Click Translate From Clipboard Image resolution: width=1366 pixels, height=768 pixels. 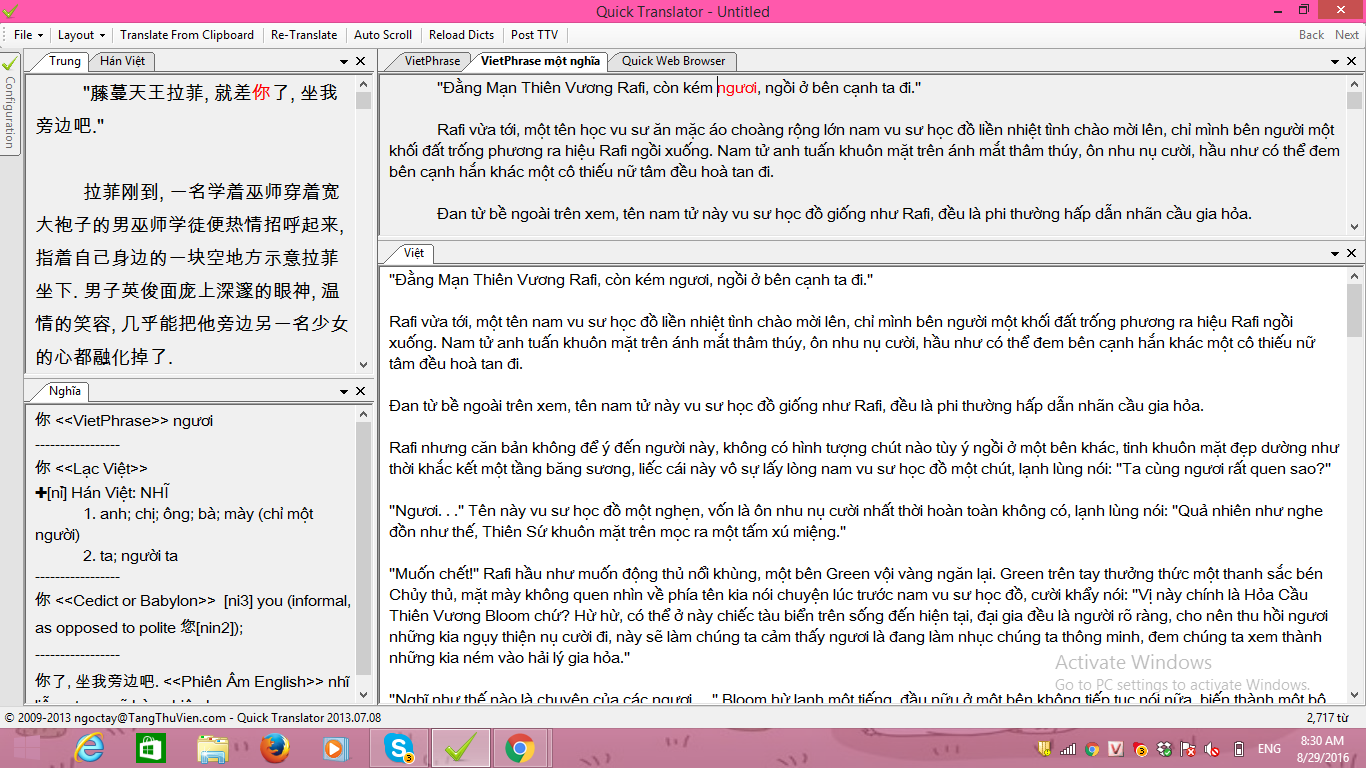click(x=187, y=35)
